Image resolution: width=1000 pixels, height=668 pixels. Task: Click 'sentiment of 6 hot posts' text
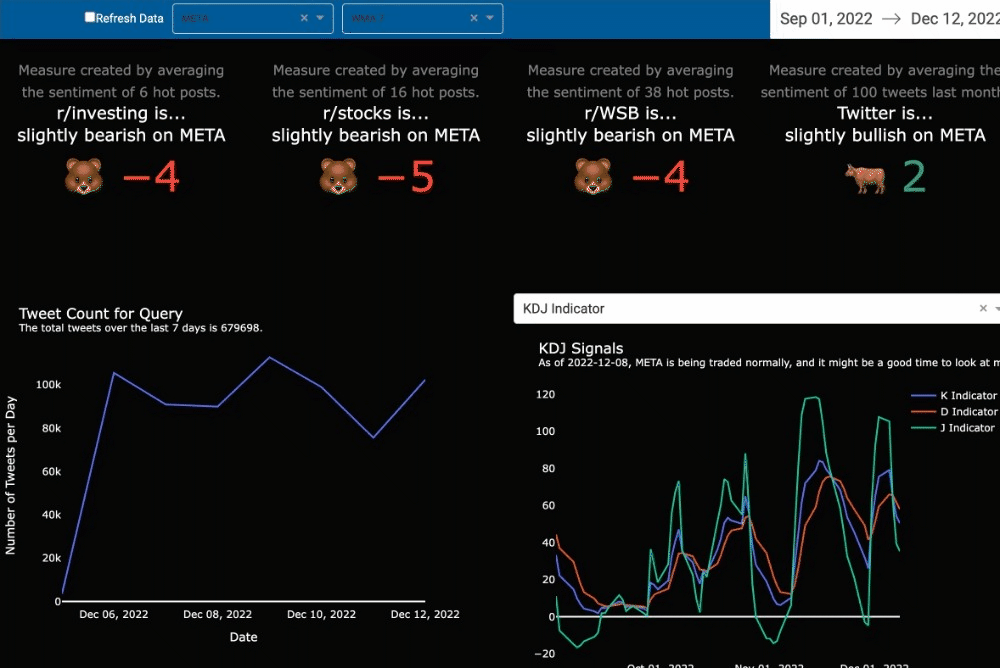click(x=133, y=93)
